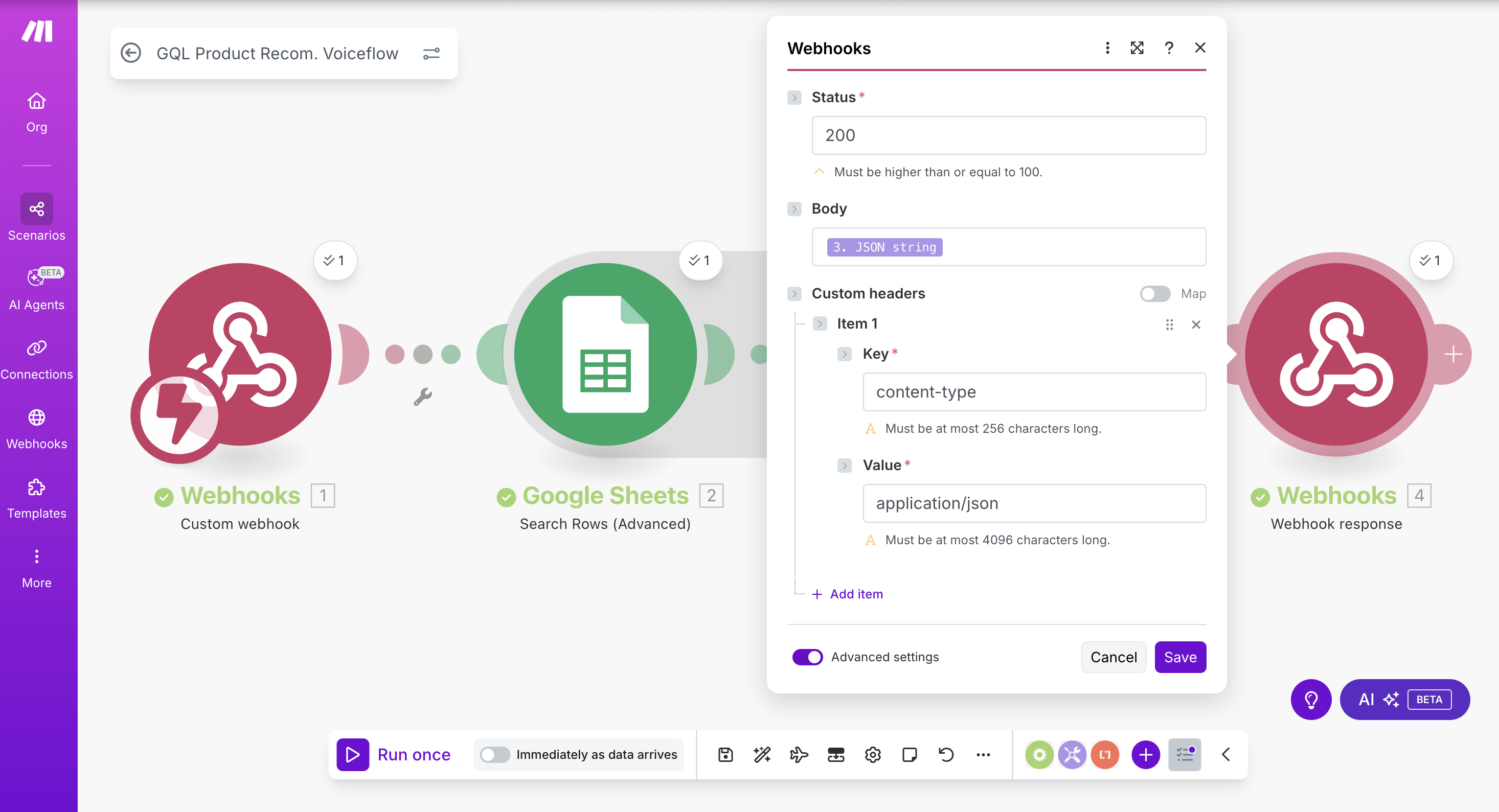Click the Key input with content-type
This screenshot has height=812, width=1499.
[x=1034, y=391]
